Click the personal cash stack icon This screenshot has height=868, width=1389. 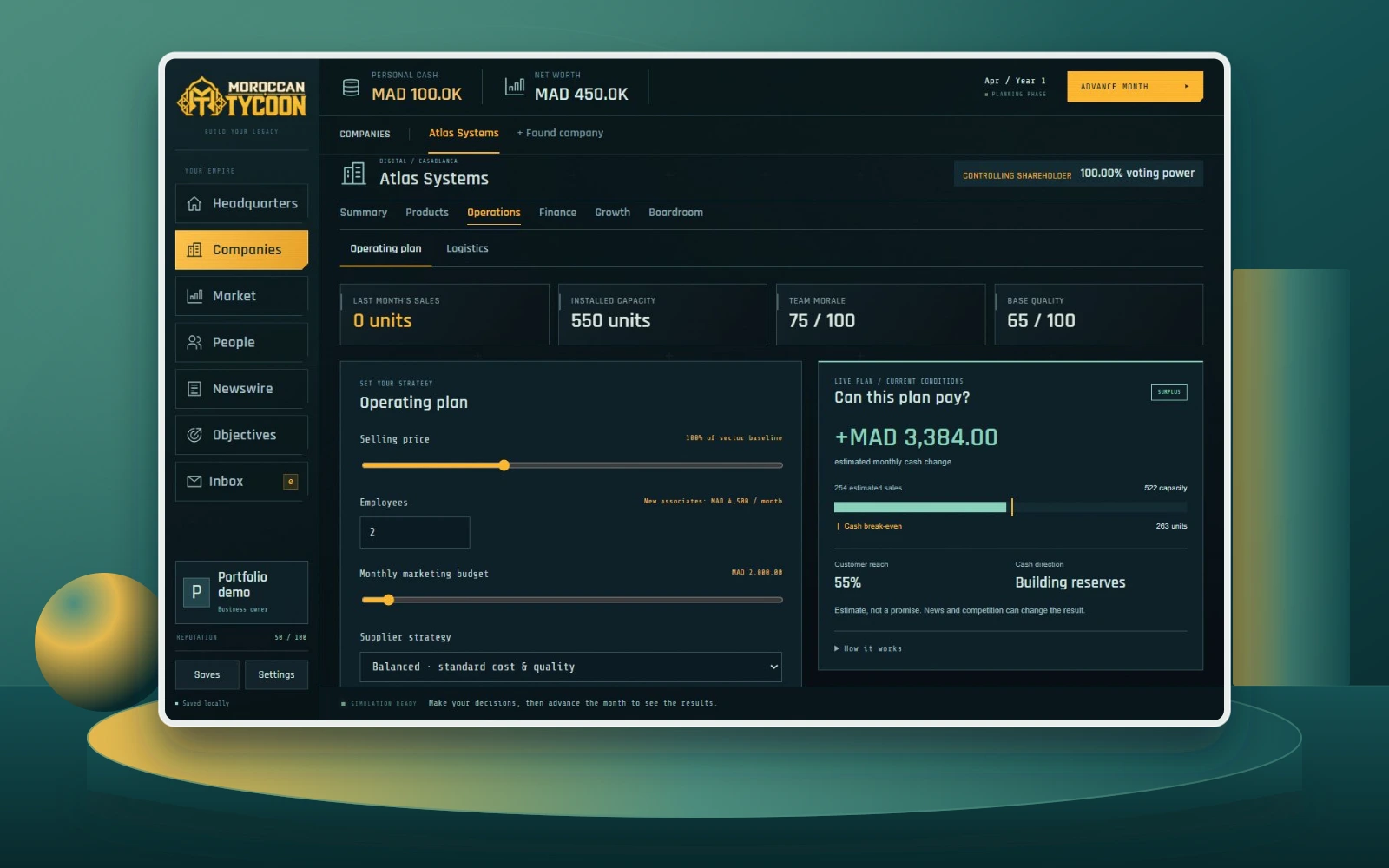pyautogui.click(x=351, y=87)
